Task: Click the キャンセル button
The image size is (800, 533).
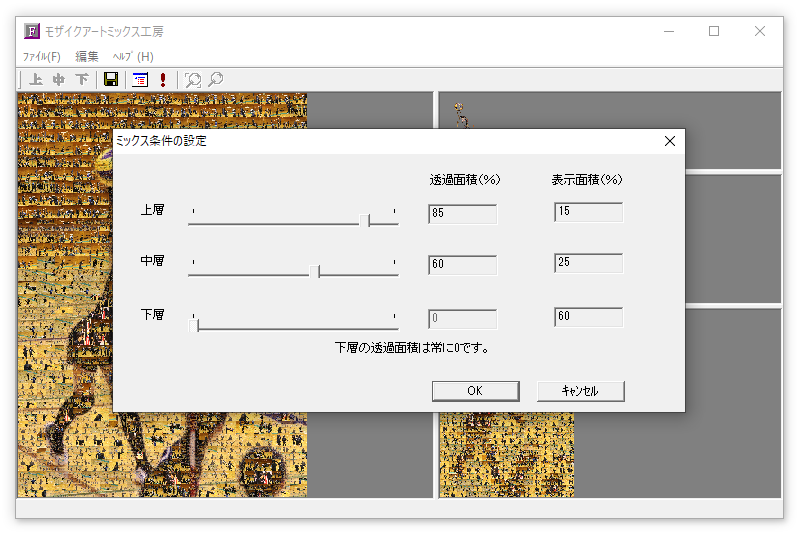Action: click(581, 391)
